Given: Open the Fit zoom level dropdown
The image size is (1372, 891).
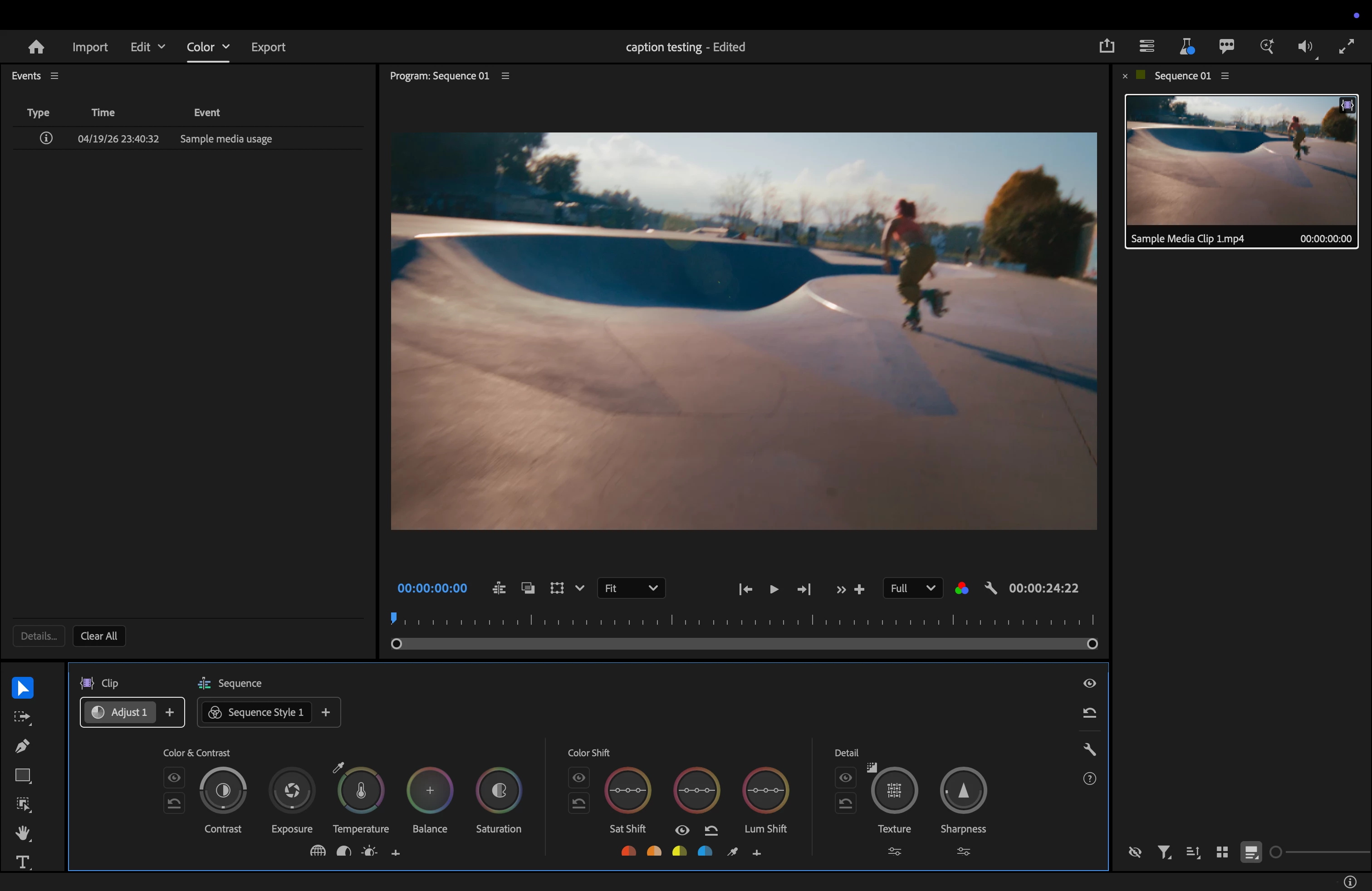Looking at the screenshot, I should pos(631,588).
